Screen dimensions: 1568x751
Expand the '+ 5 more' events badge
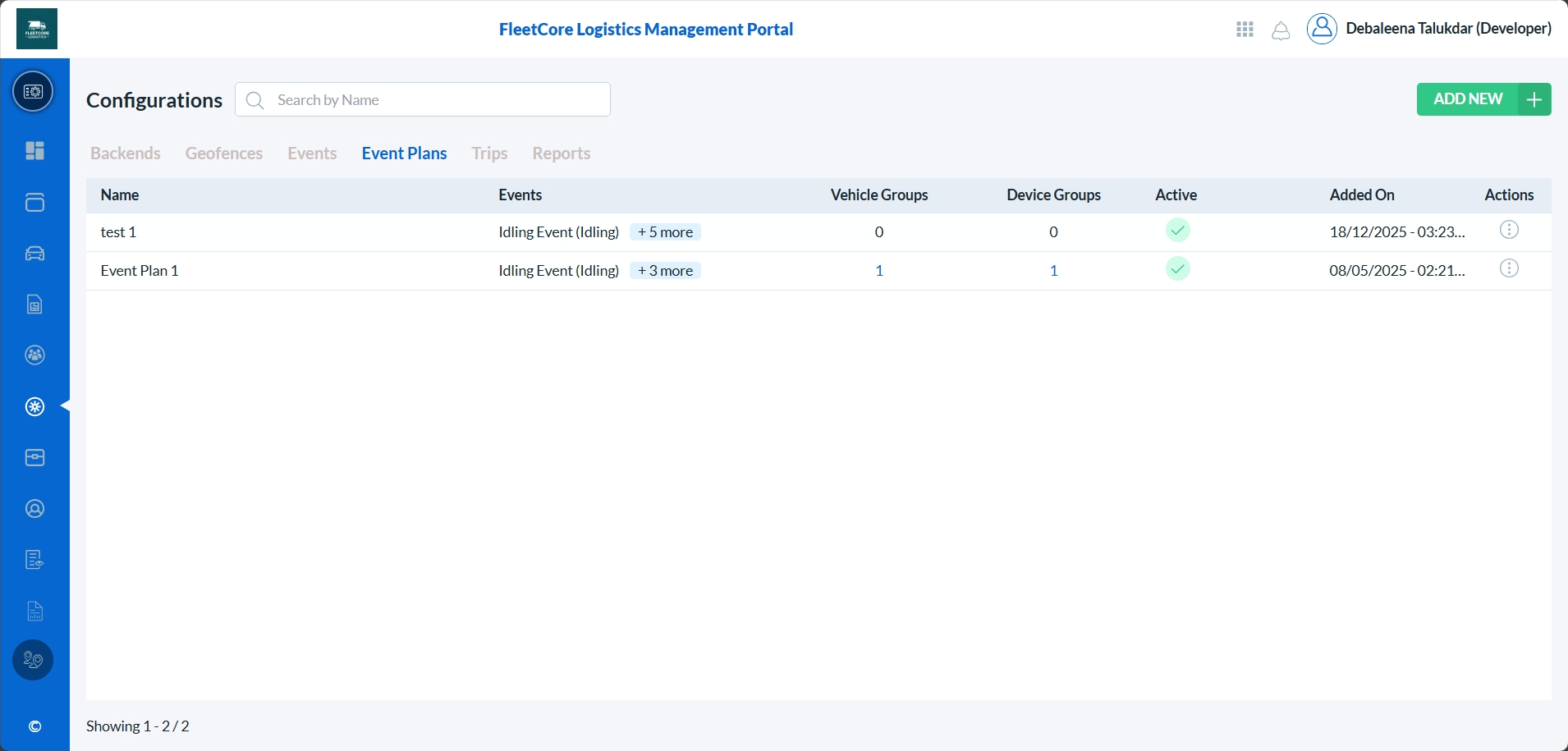(x=665, y=232)
